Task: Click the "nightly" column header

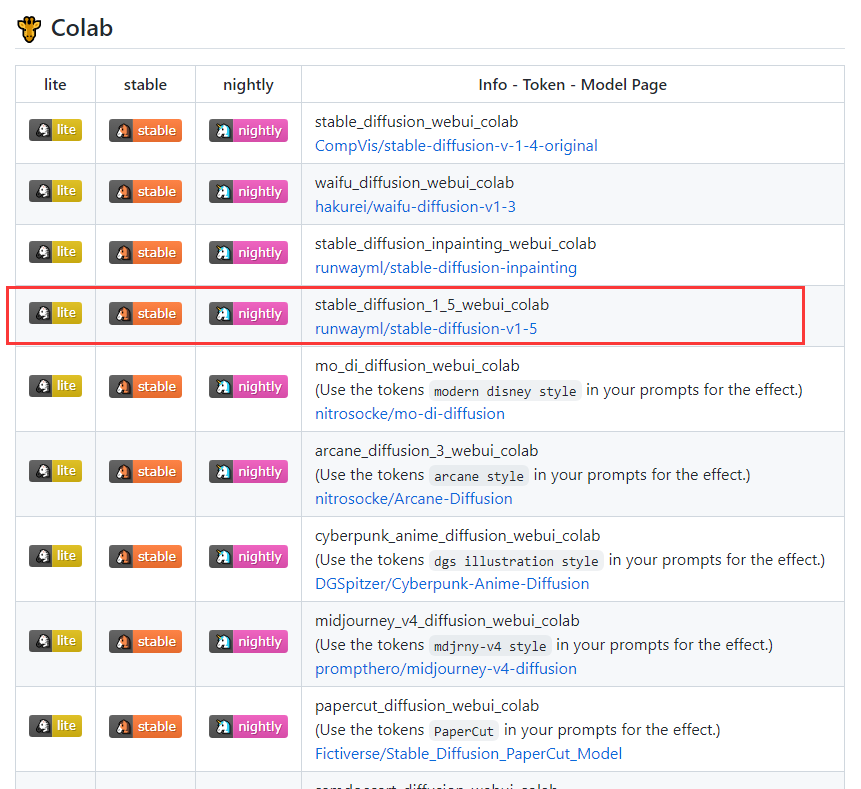Action: point(248,85)
